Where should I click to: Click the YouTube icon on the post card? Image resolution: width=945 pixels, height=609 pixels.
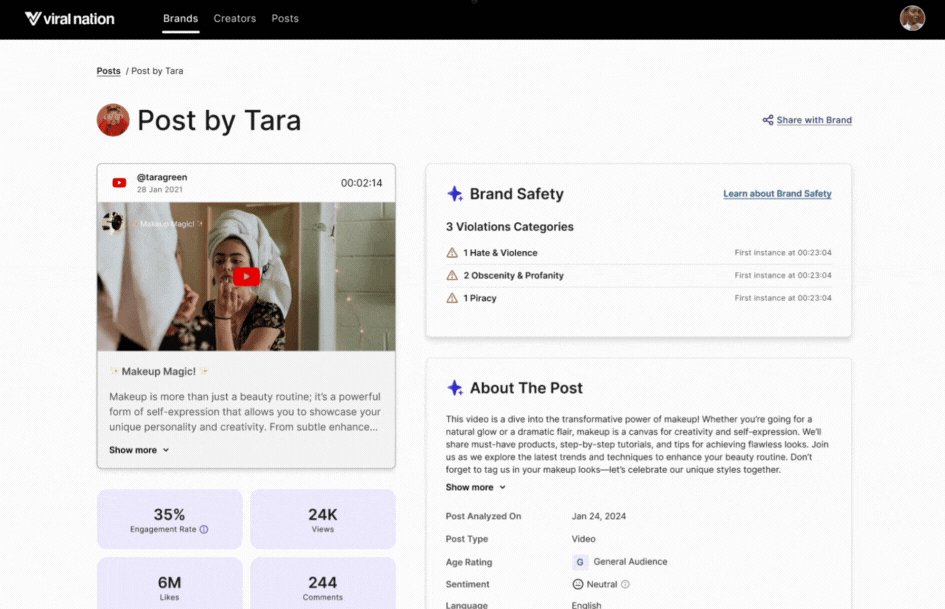coord(119,182)
